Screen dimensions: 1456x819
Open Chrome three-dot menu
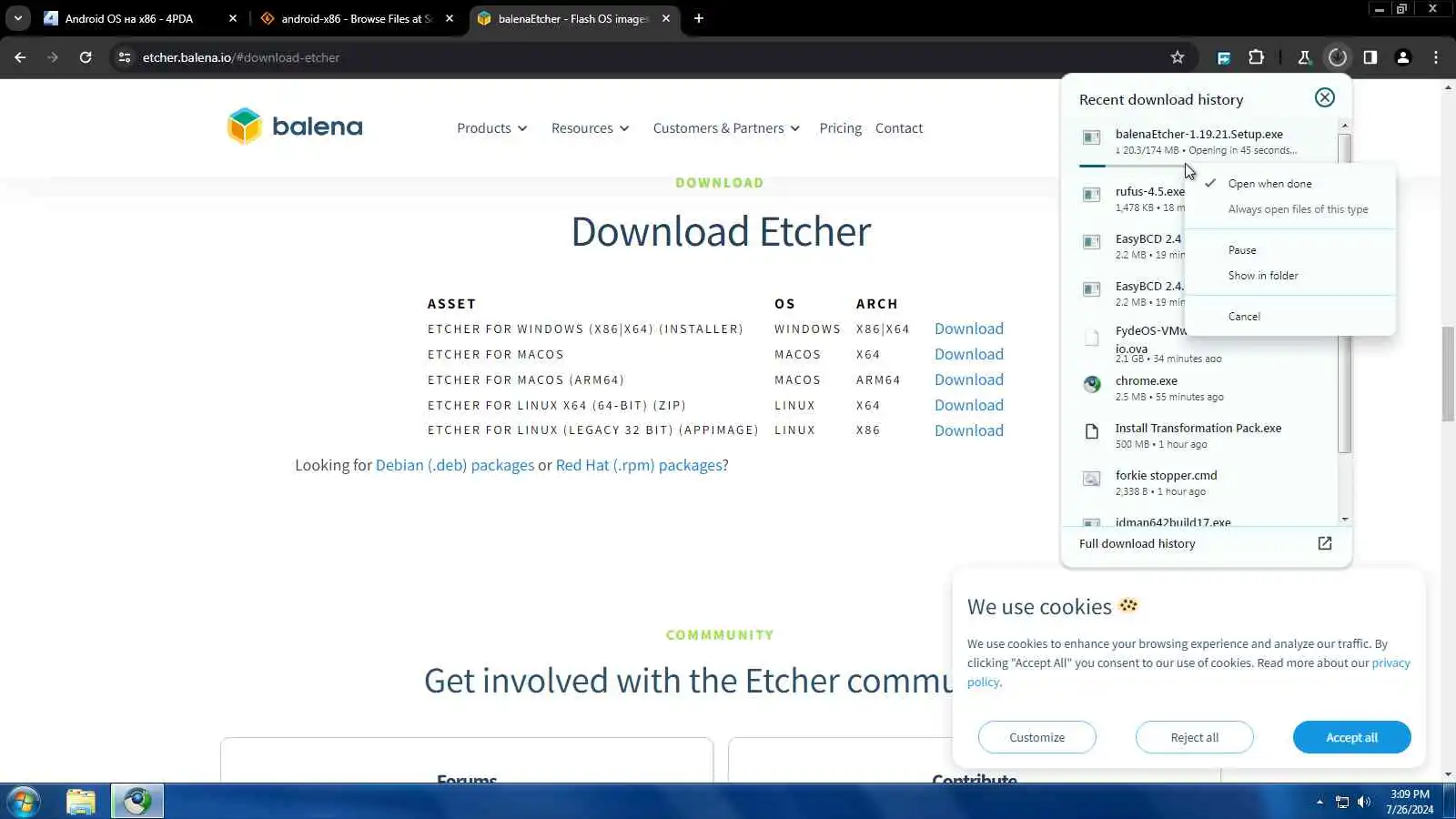[1436, 57]
